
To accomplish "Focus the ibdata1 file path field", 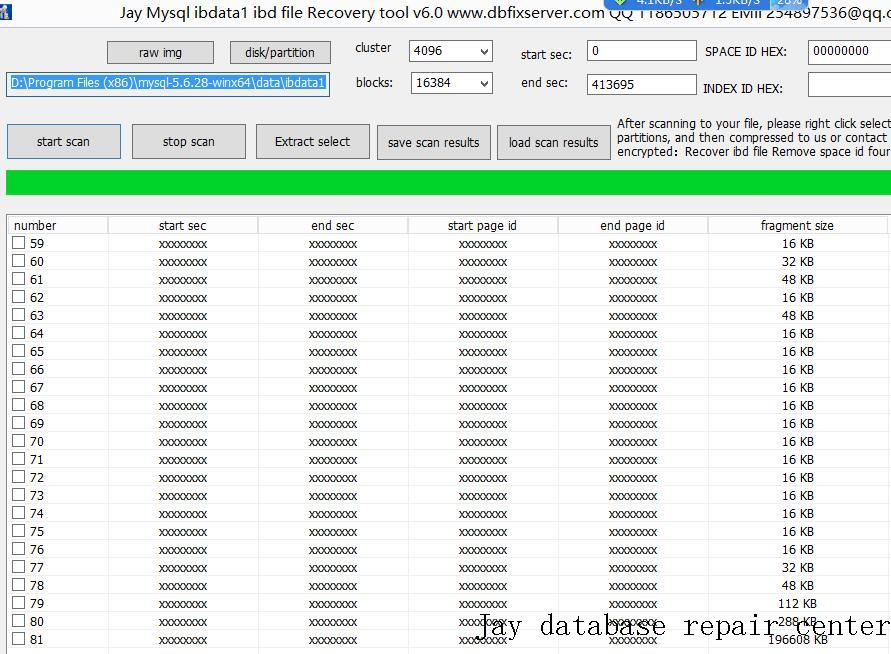I will pyautogui.click(x=168, y=84).
